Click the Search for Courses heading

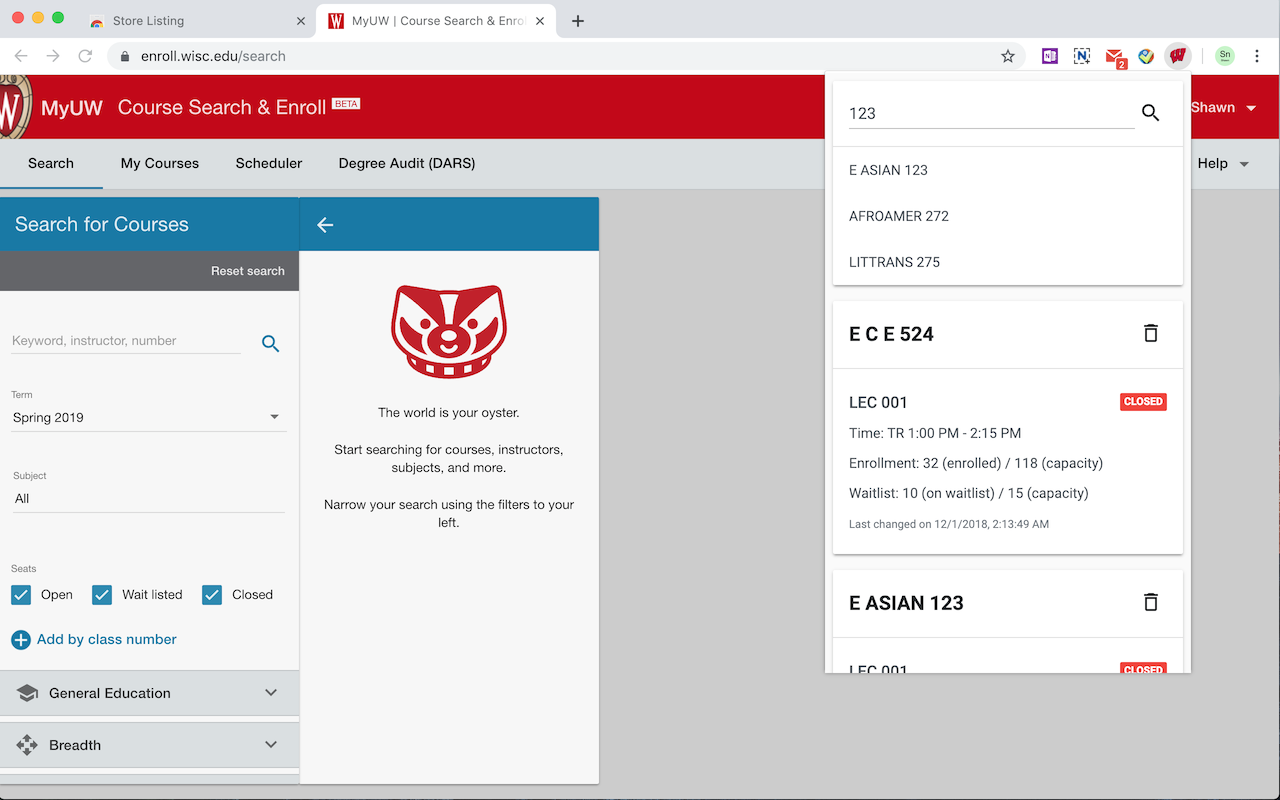coord(102,224)
